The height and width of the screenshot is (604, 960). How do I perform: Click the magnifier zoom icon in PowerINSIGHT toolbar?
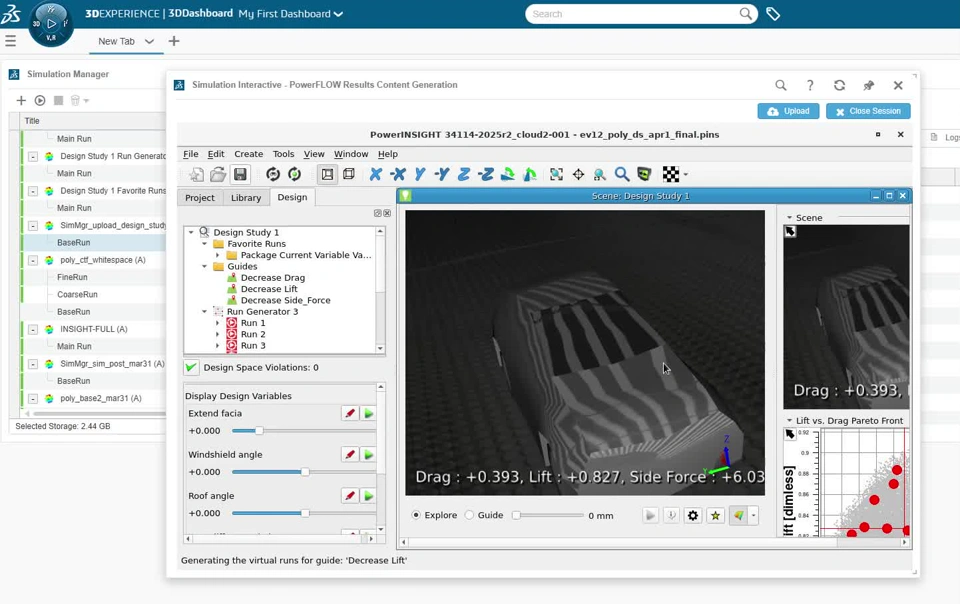[x=622, y=174]
